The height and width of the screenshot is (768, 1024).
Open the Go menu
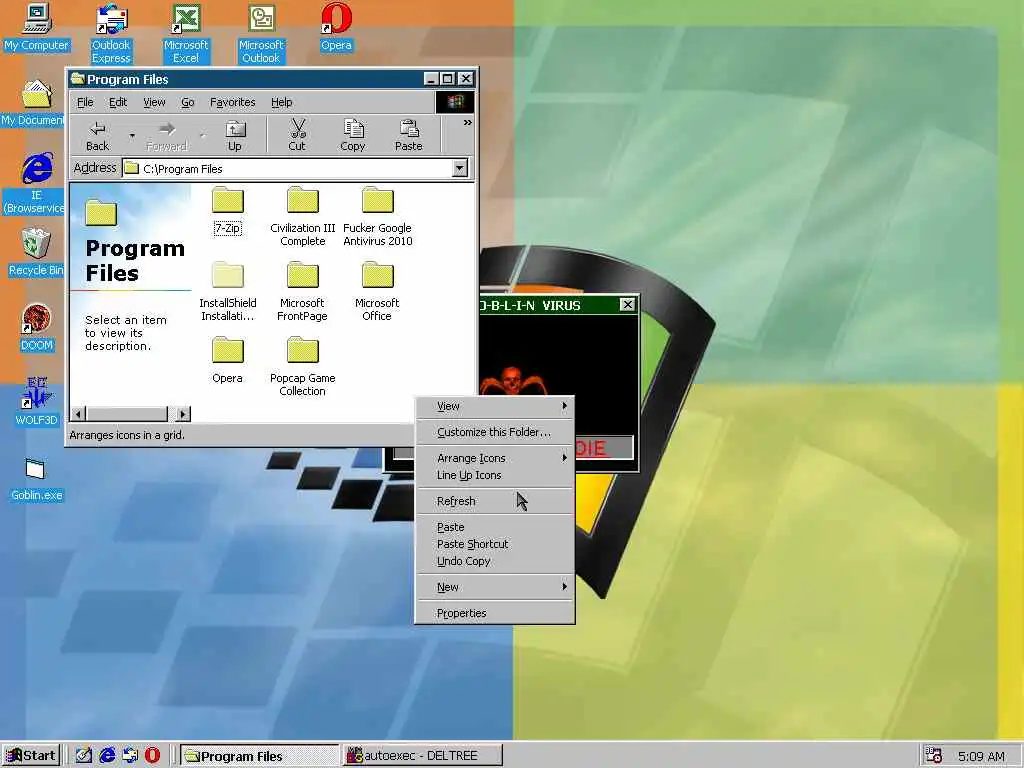pos(188,103)
